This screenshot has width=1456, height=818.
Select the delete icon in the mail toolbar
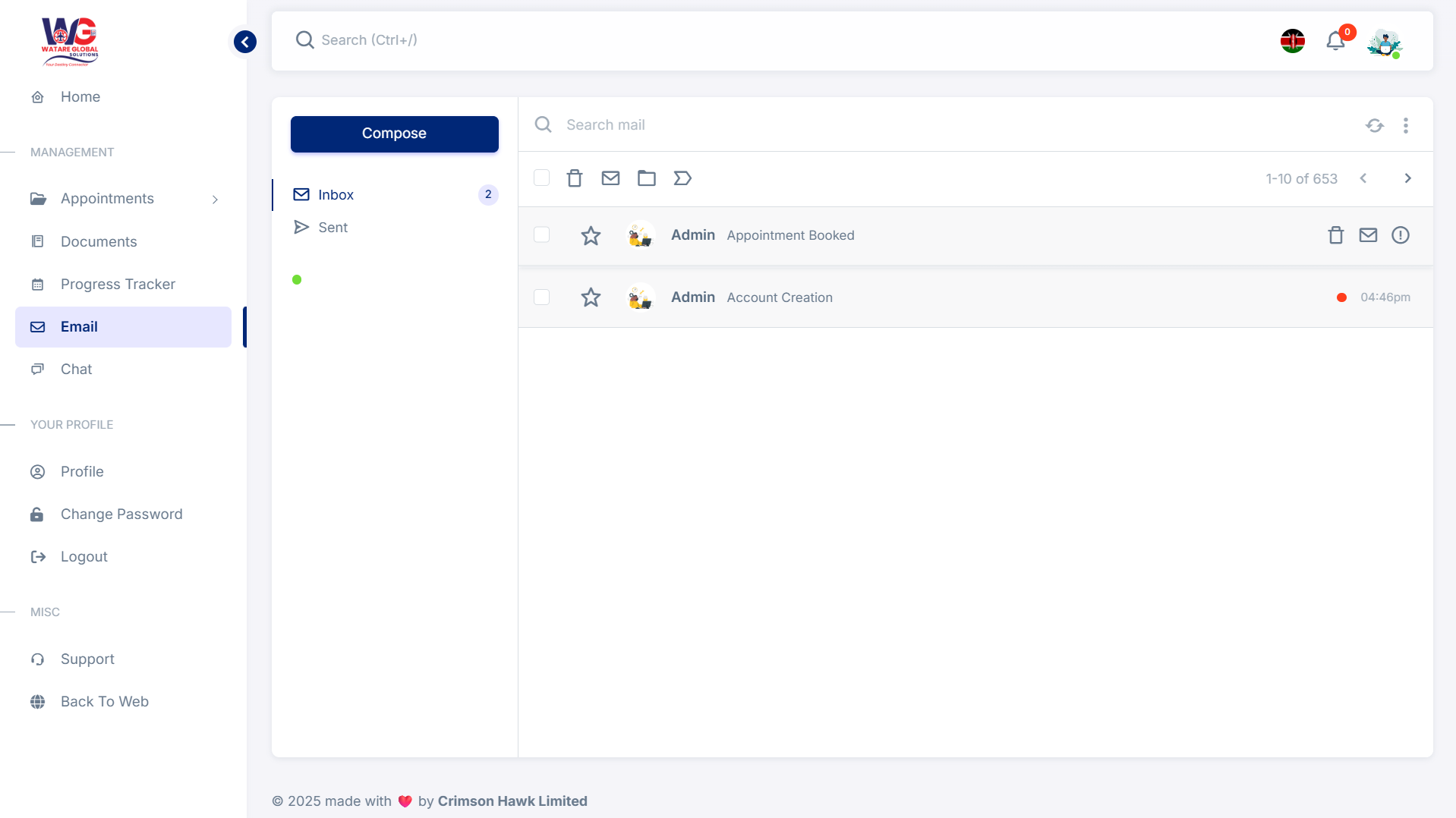pos(575,178)
